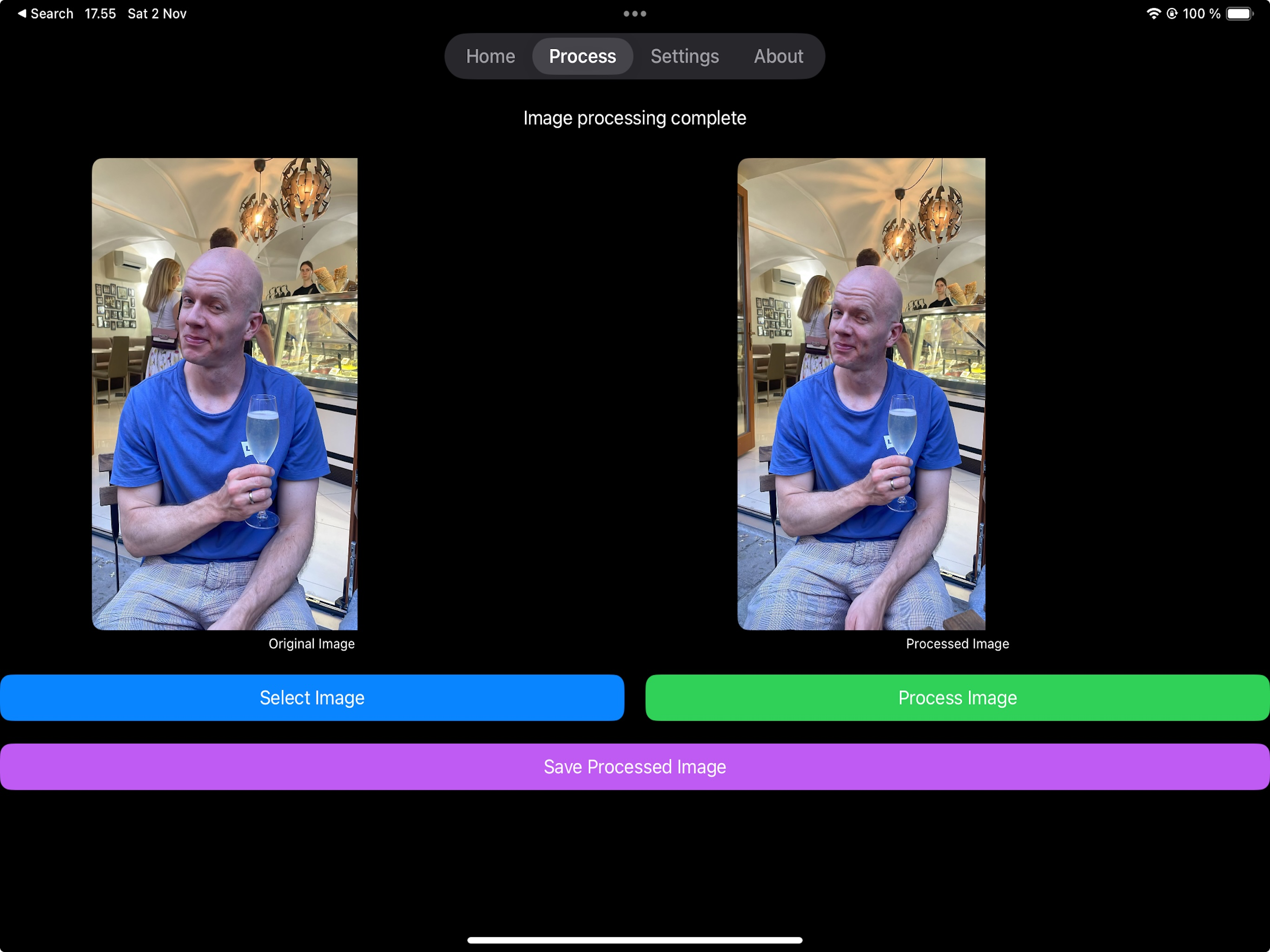1270x952 pixels.
Task: Click the 100 % battery percentage
Action: [x=1201, y=13]
